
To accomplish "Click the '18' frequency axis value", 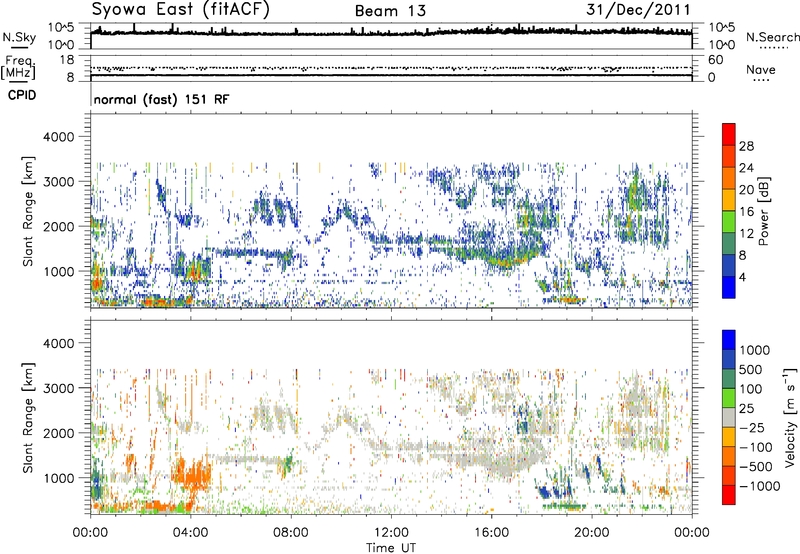I will [x=67, y=60].
